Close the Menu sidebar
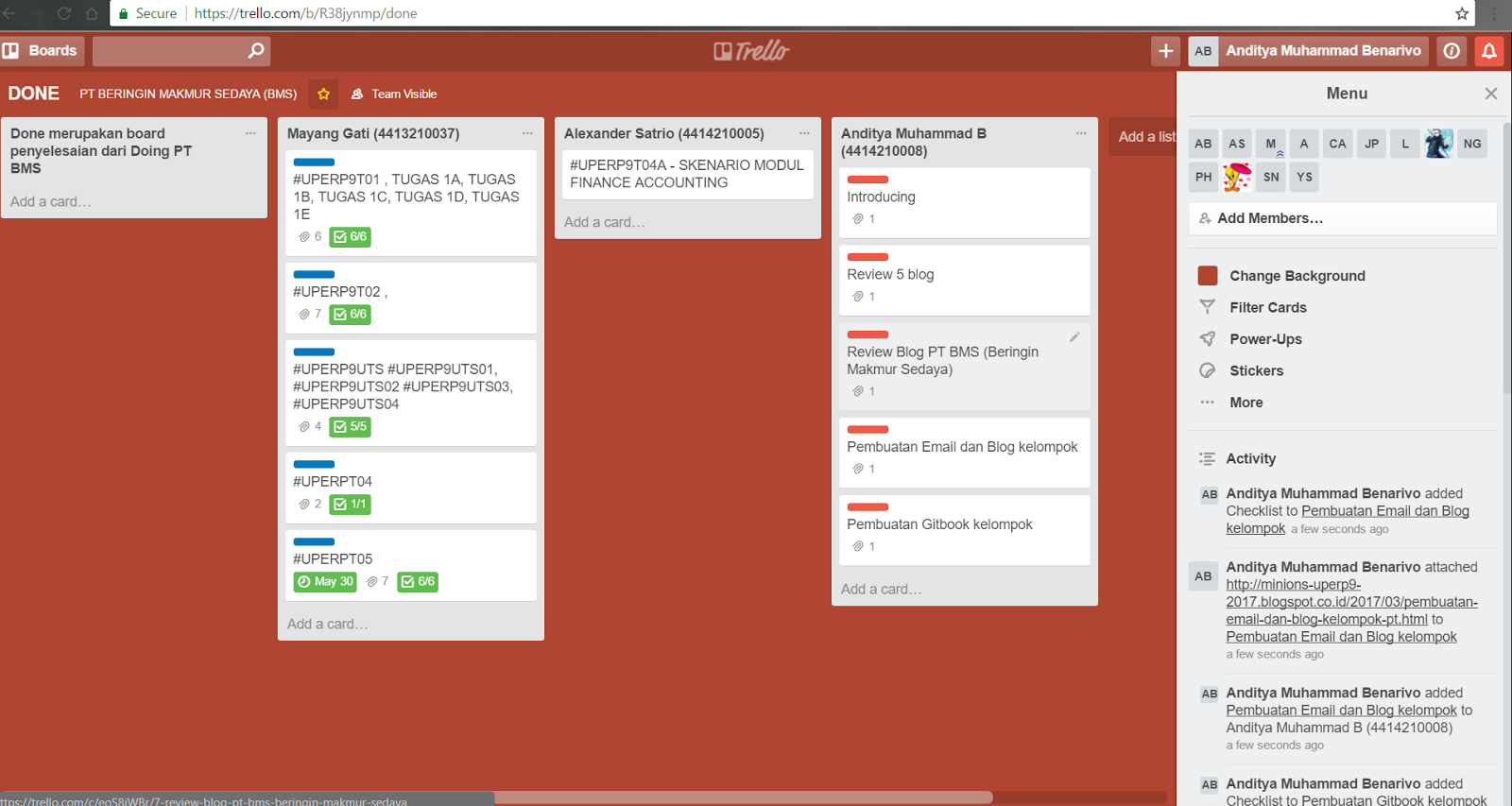This screenshot has height=806, width=1512. click(x=1490, y=94)
